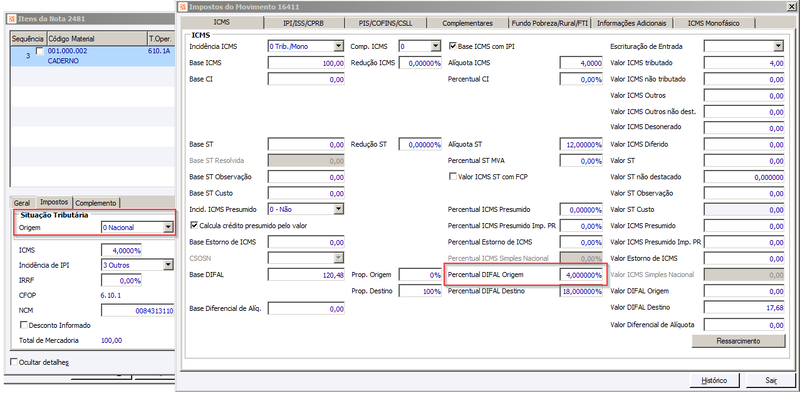Click the Base DIFAL field
Viewport: 800px width, 393px height.
pos(306,275)
